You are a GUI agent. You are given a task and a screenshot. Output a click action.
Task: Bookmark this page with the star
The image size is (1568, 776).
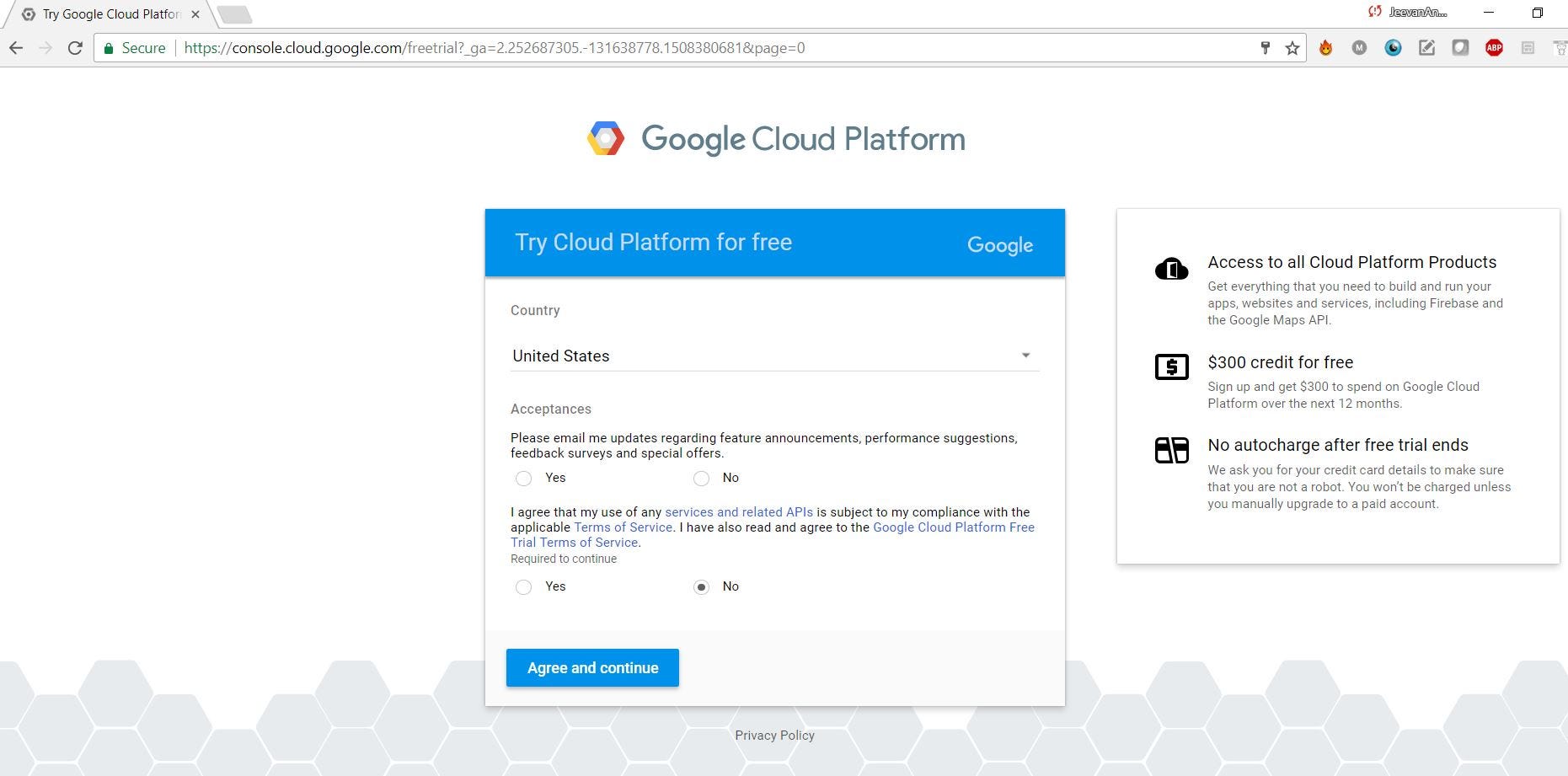coord(1292,48)
